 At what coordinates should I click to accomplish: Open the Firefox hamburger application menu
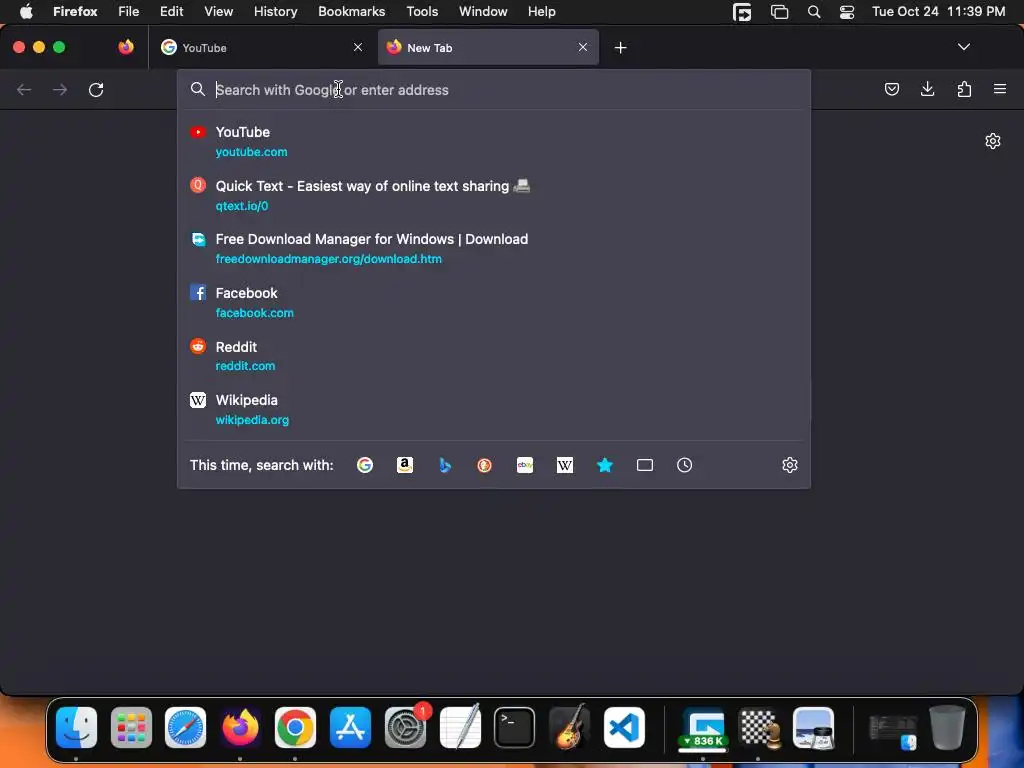[x=1000, y=89]
